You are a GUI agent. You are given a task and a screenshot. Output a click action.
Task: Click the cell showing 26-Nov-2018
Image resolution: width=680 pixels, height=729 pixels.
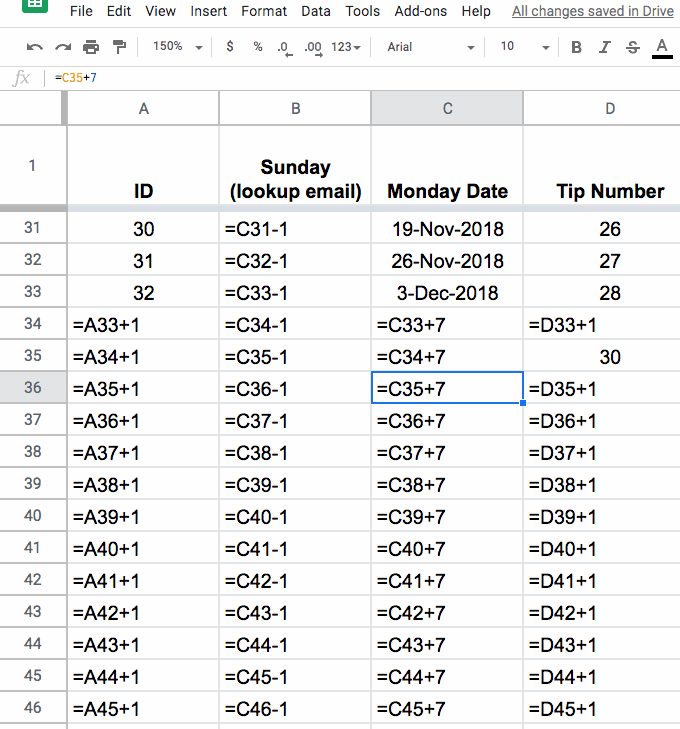point(447,260)
